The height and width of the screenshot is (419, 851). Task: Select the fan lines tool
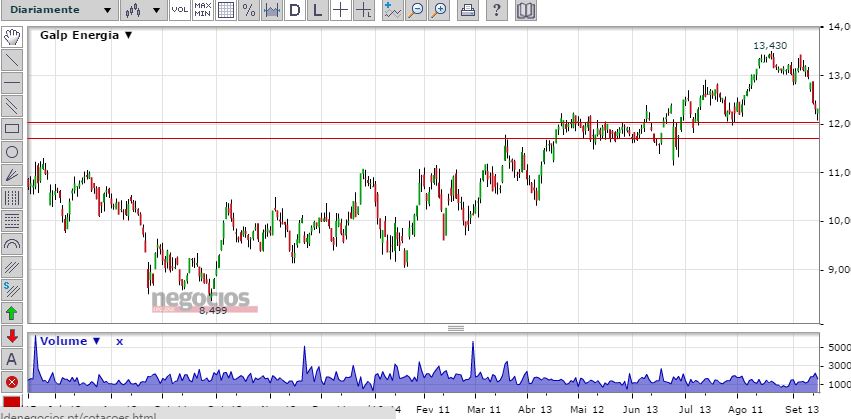pos(12,175)
